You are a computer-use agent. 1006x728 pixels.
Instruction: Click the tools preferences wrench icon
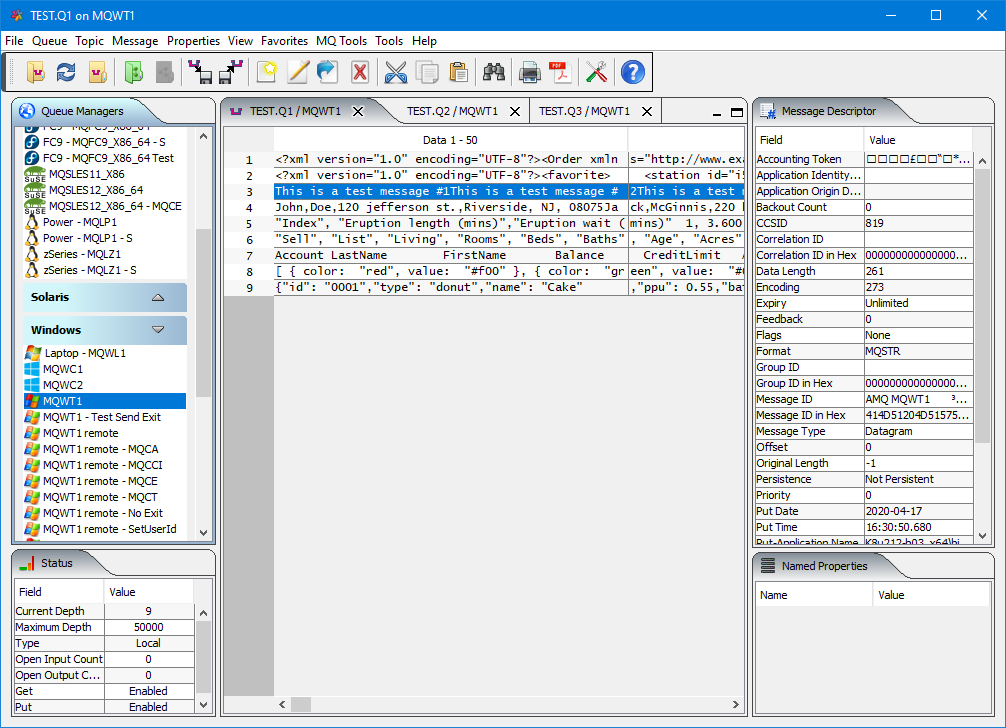pyautogui.click(x=596, y=72)
